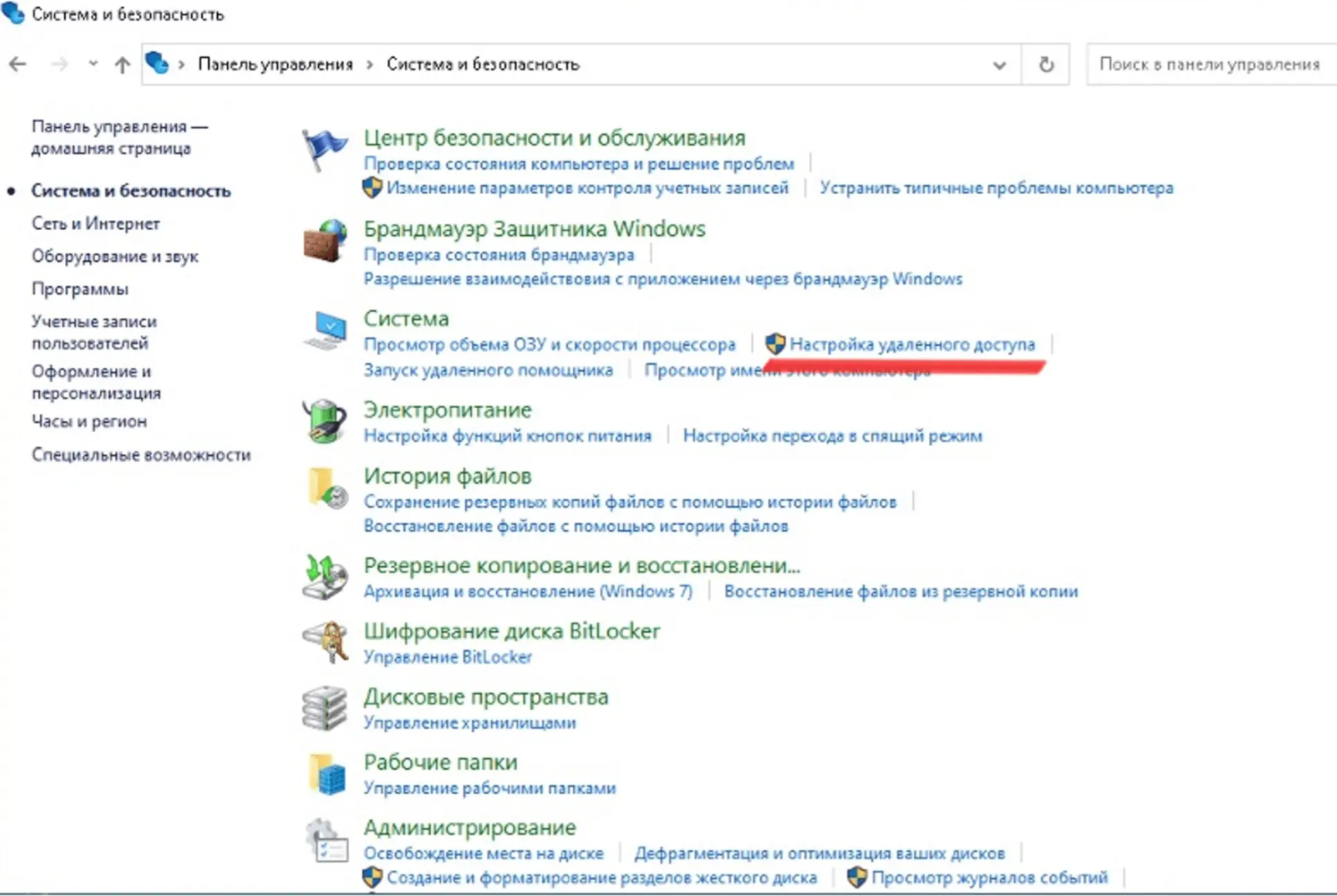Viewport: 1337px width, 896px height.
Task: Click the control panel search field
Action: (x=1209, y=64)
